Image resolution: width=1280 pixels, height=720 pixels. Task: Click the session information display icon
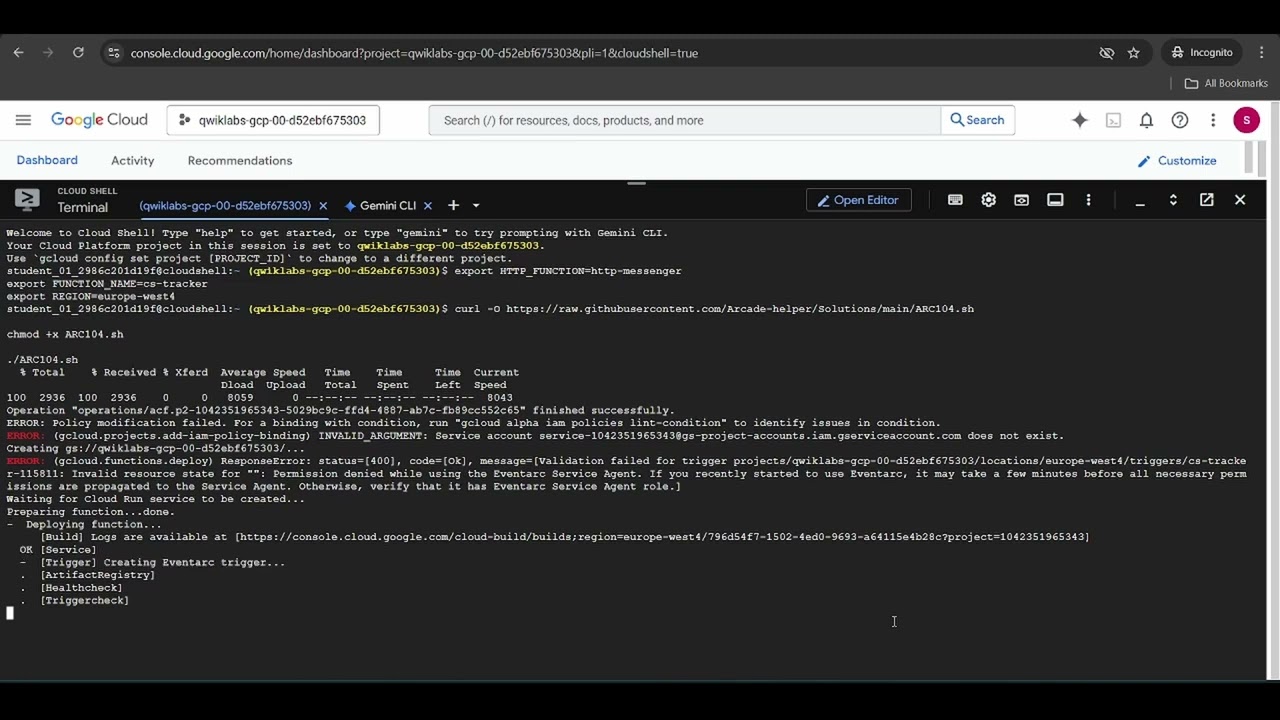(1055, 200)
